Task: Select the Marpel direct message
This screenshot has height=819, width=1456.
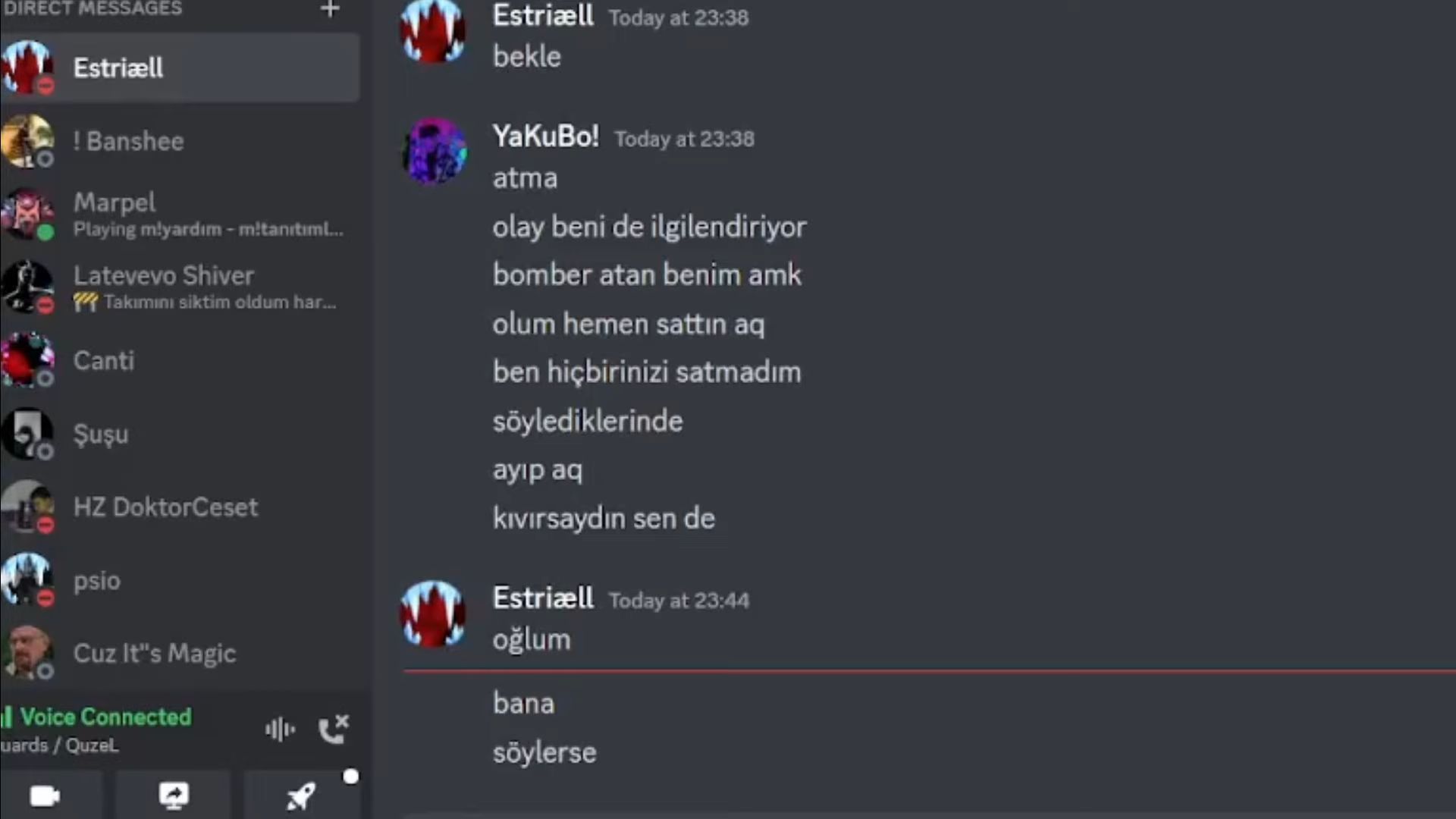Action: pos(115,202)
